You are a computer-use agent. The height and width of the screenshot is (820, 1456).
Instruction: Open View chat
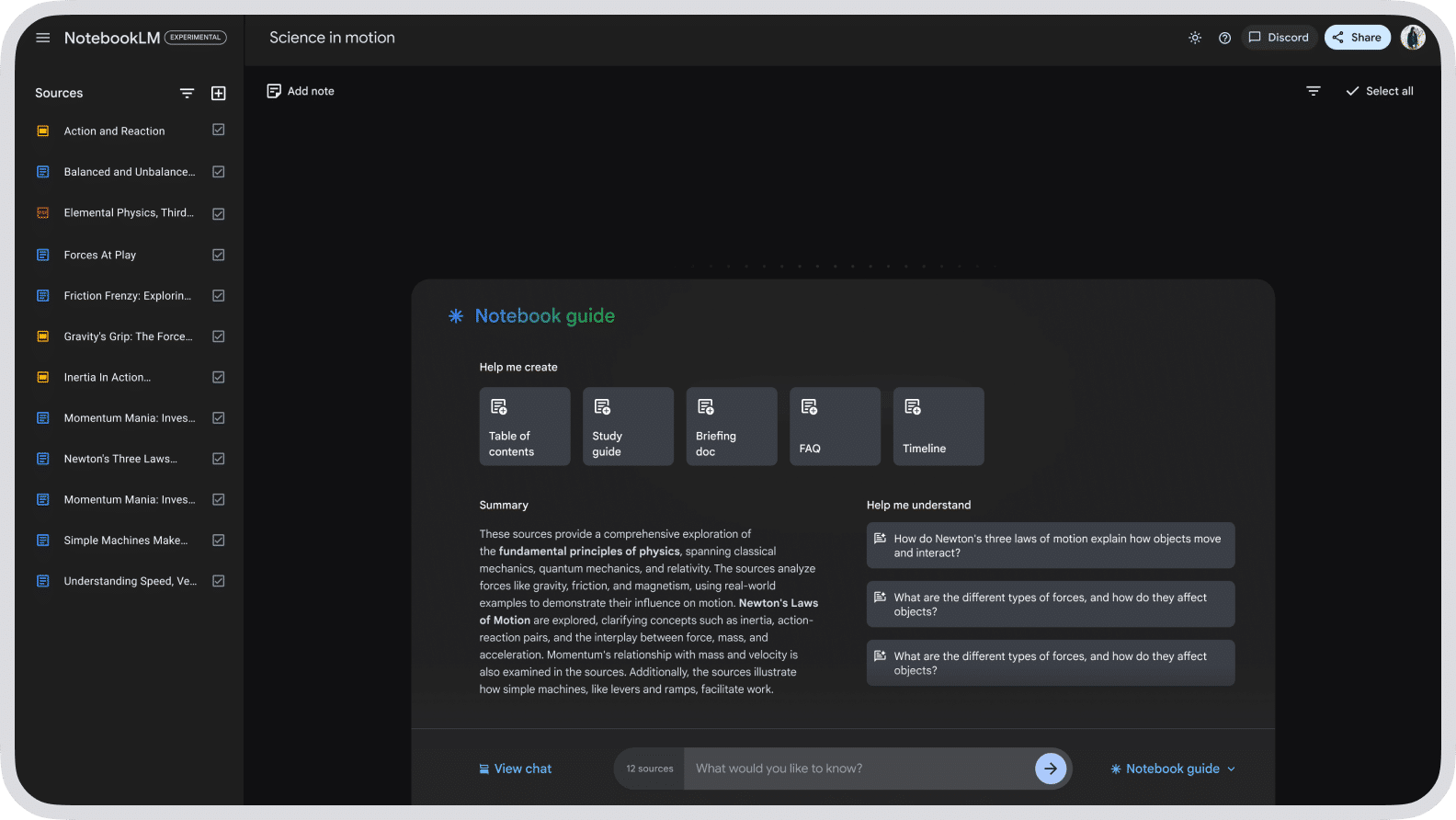coord(516,769)
